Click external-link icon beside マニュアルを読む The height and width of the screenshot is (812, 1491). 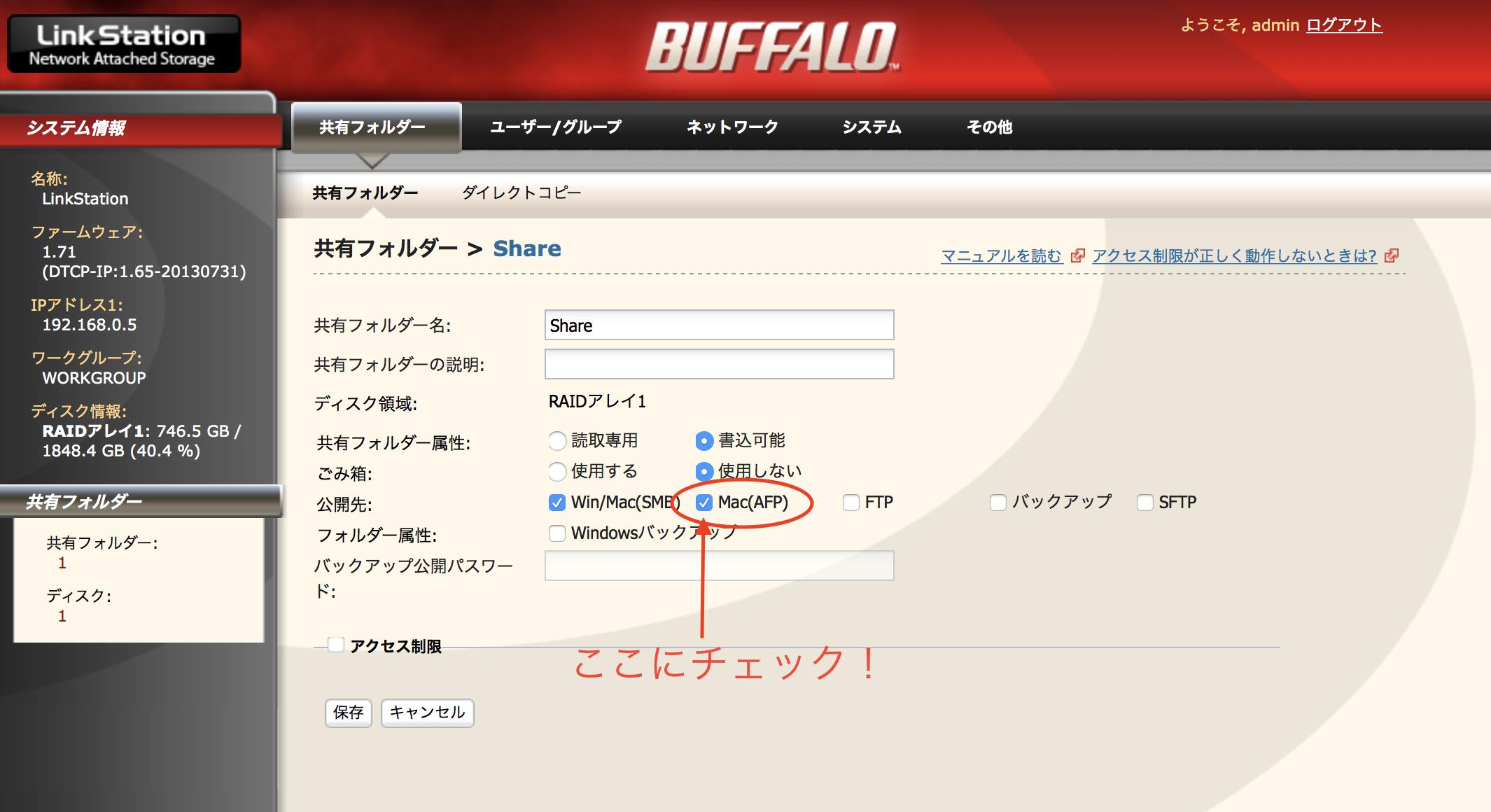click(x=1078, y=255)
